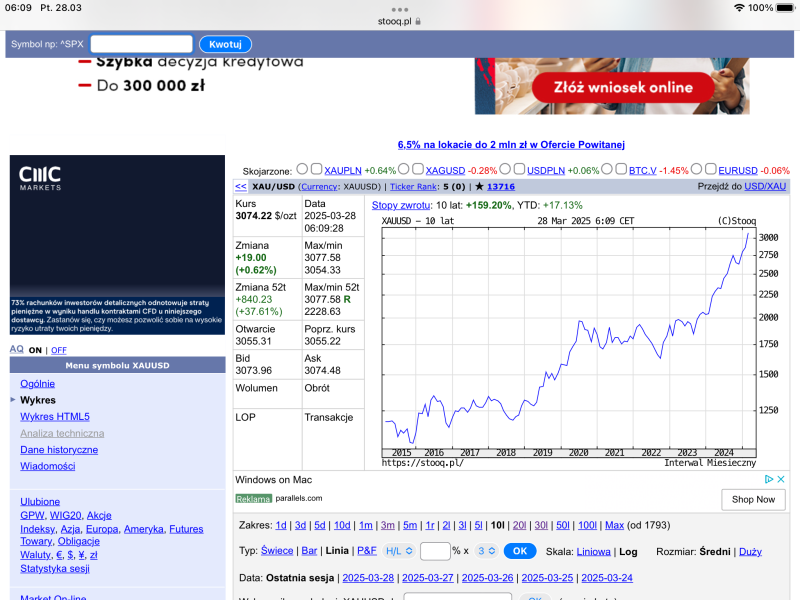This screenshot has width=800, height=600.
Task: Open the dropdown showing value 3
Action: click(x=486, y=551)
